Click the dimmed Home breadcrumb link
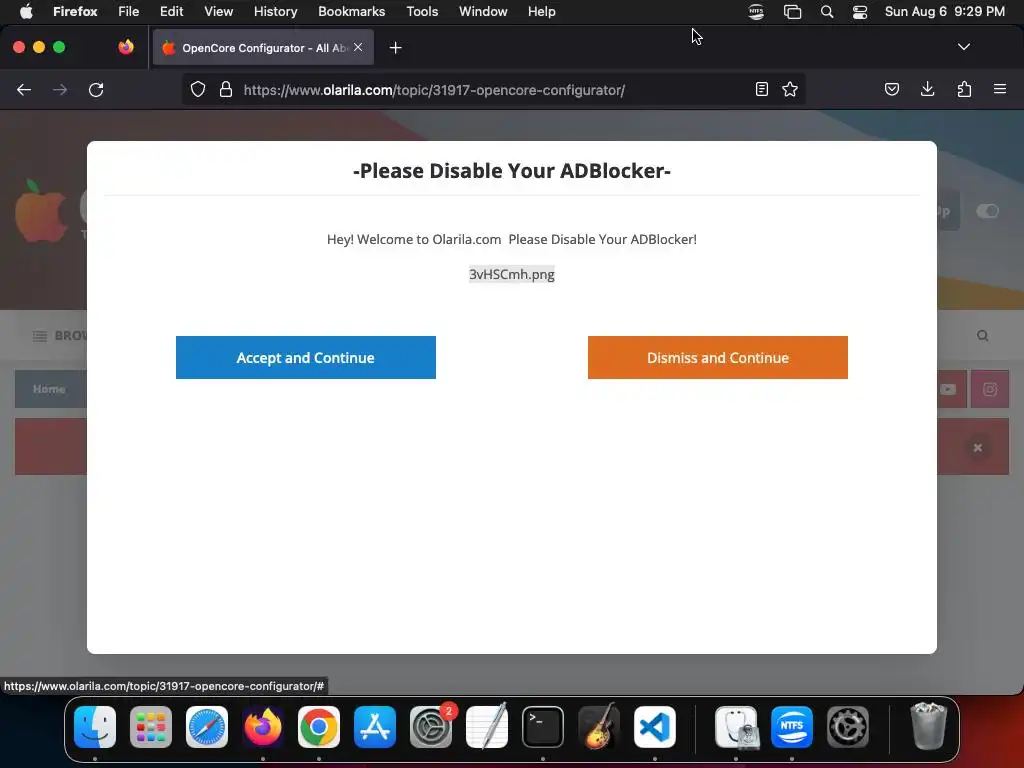This screenshot has height=768, width=1024. (49, 389)
